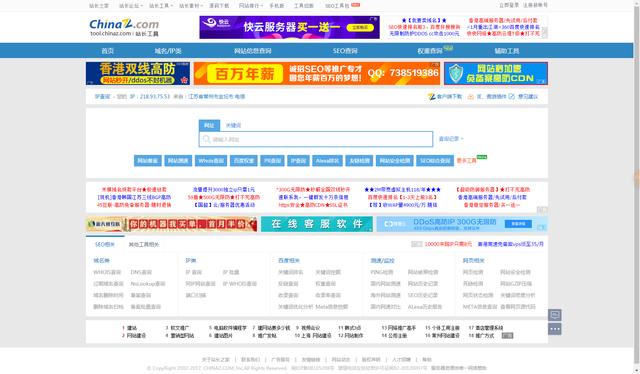Click 注册新账号 to register

coord(536,5)
